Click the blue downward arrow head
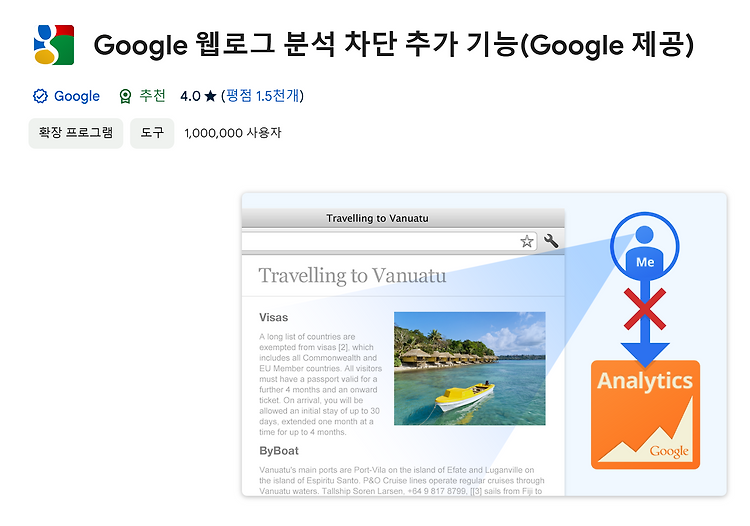750x526 pixels. pos(645,354)
